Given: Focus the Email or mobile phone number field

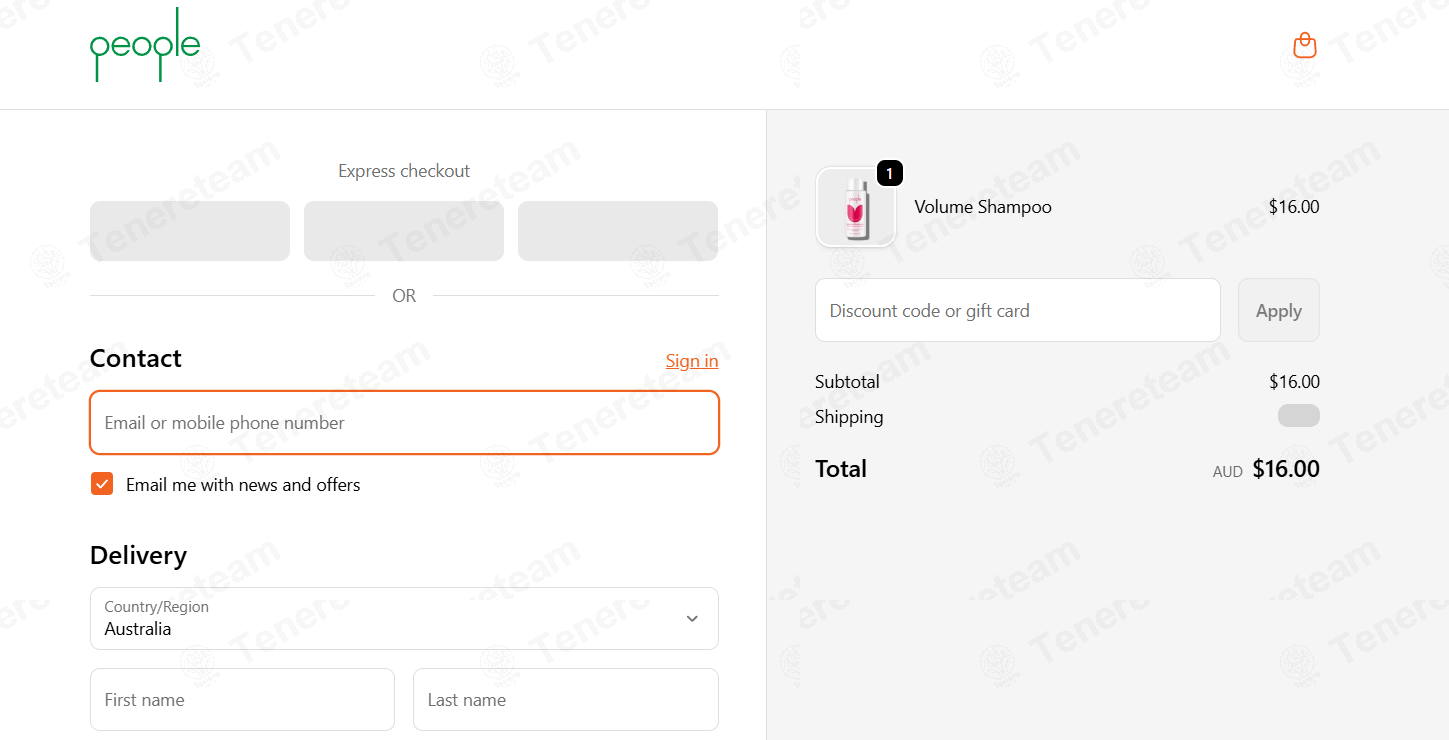Looking at the screenshot, I should 404,422.
